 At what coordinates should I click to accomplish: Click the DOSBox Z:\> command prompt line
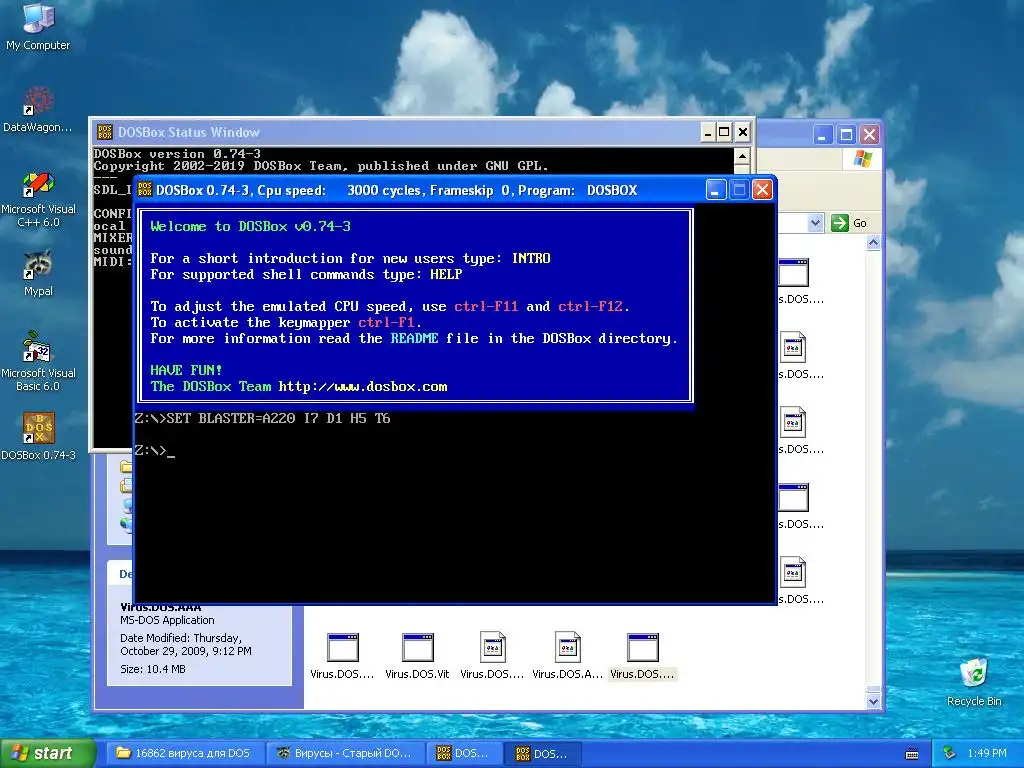(x=154, y=451)
